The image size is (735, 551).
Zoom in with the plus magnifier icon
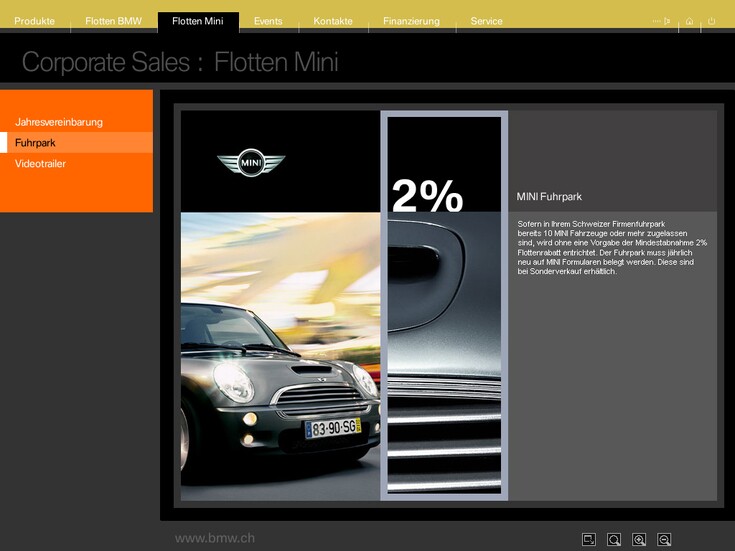click(x=639, y=539)
